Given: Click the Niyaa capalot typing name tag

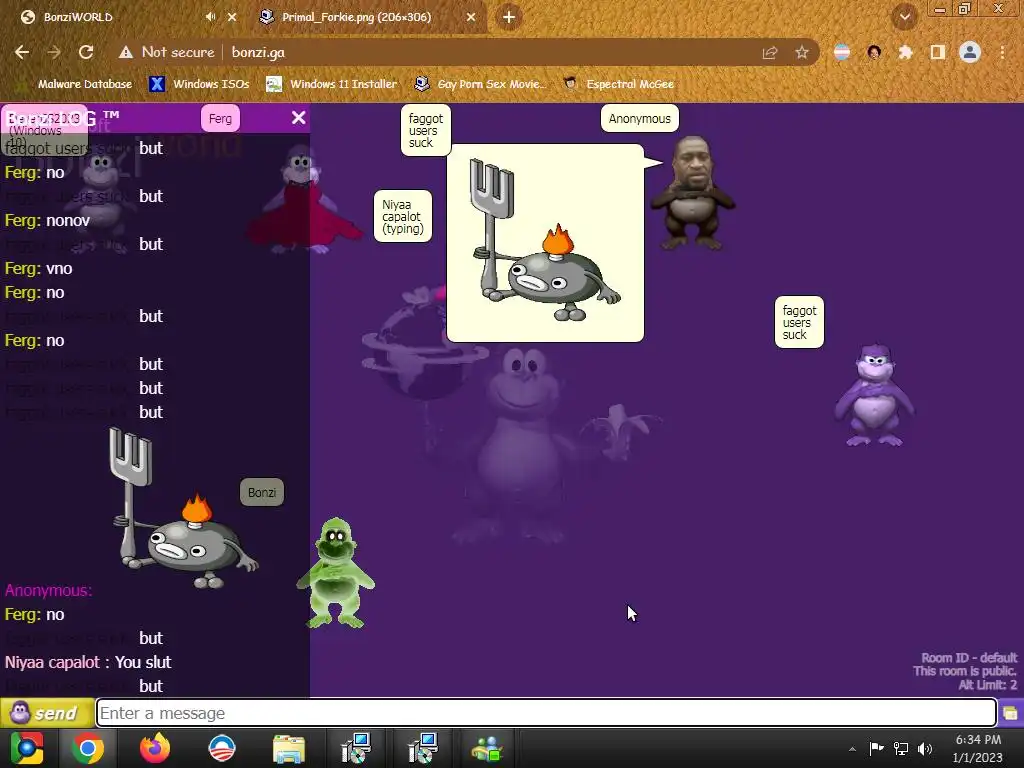Looking at the screenshot, I should [x=403, y=216].
